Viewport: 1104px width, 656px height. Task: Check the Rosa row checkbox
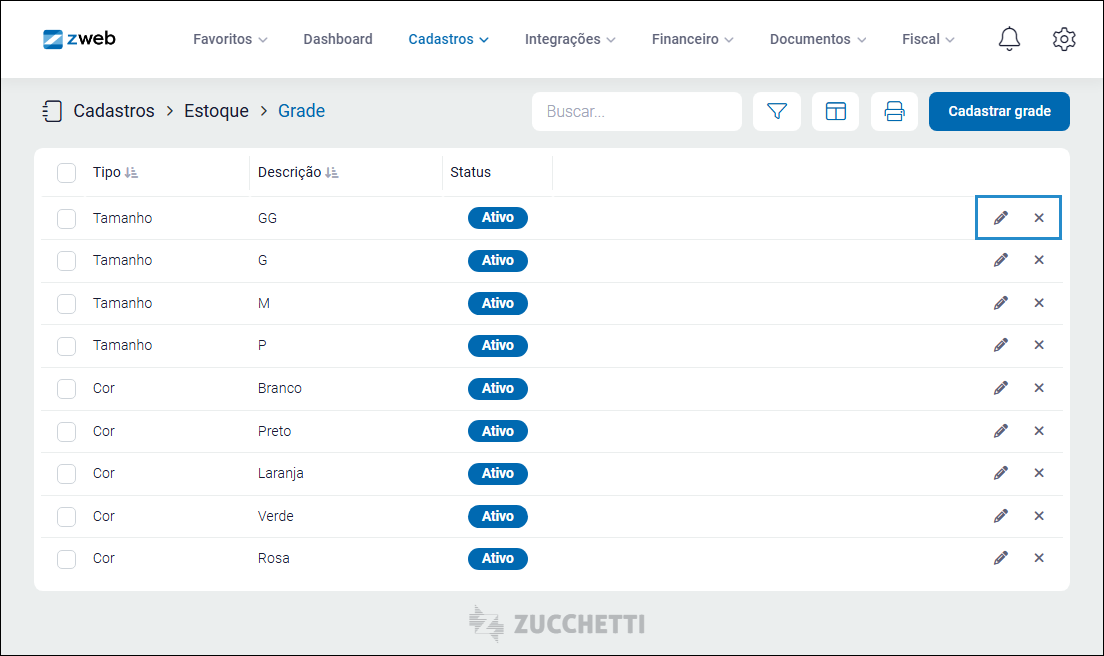[x=66, y=560]
